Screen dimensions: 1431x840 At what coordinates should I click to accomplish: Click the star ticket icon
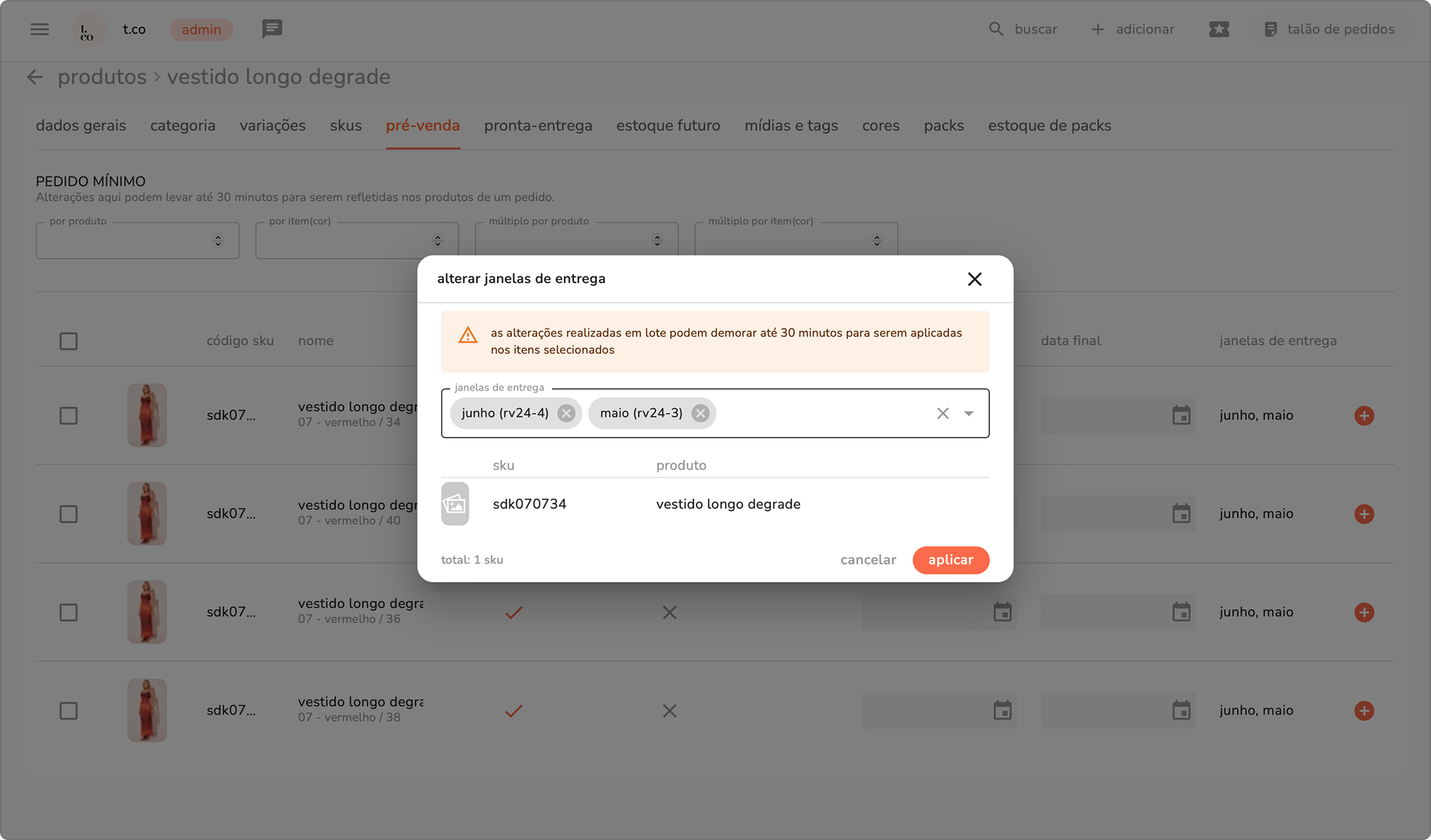tap(1219, 29)
